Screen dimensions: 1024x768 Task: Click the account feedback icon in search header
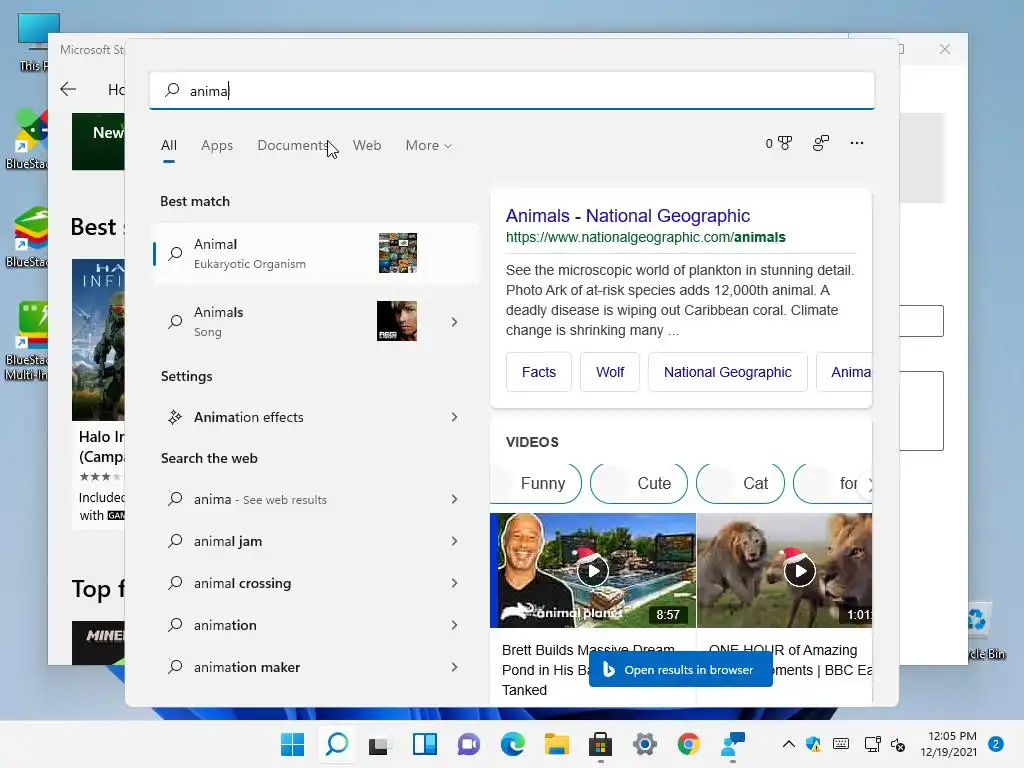(821, 143)
